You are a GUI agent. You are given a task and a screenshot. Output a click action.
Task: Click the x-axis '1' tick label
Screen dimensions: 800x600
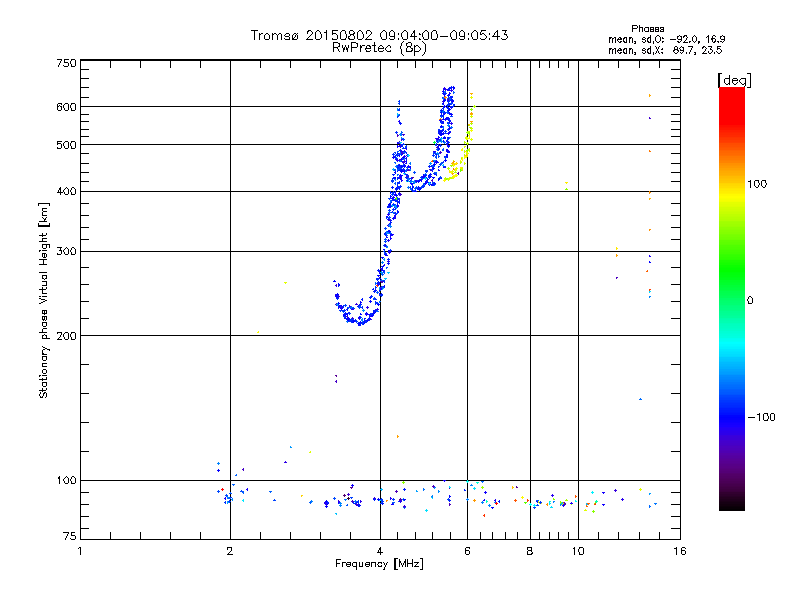click(80, 551)
